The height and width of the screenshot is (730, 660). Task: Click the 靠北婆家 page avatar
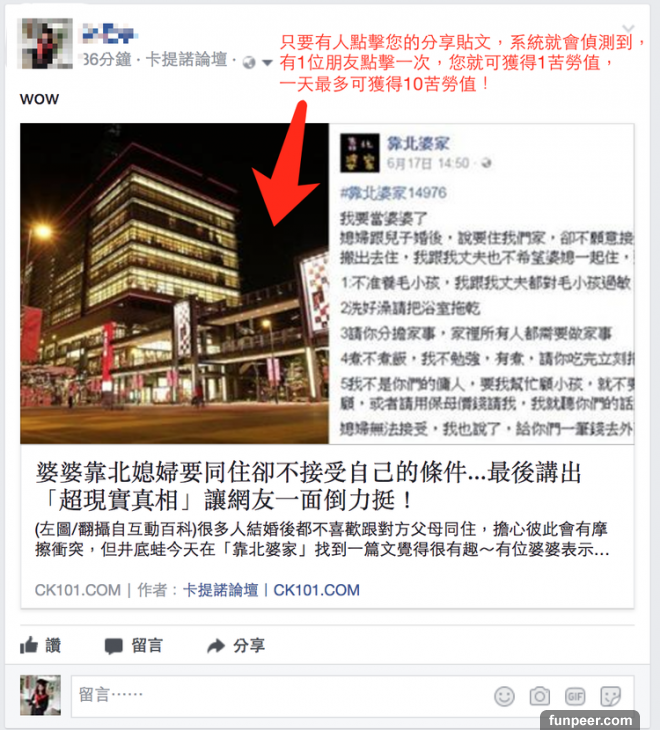[x=359, y=153]
